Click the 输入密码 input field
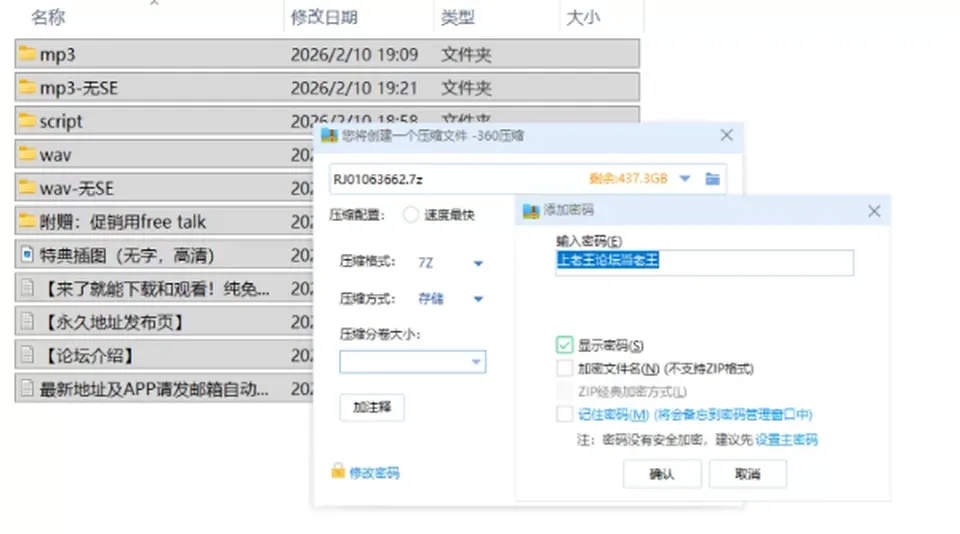This screenshot has height=534, width=960. (704, 262)
